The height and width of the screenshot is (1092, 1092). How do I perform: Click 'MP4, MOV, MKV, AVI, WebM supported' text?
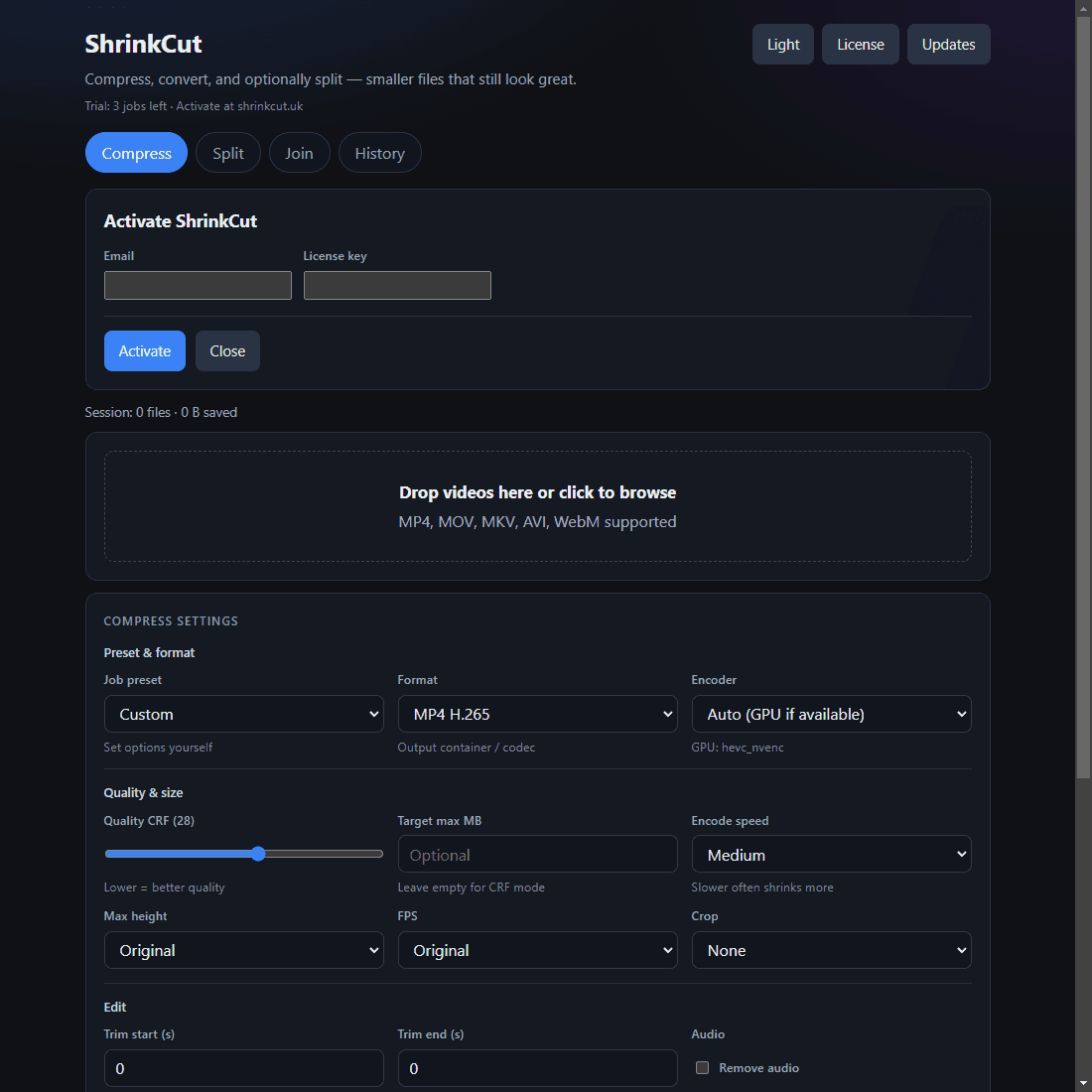538,521
